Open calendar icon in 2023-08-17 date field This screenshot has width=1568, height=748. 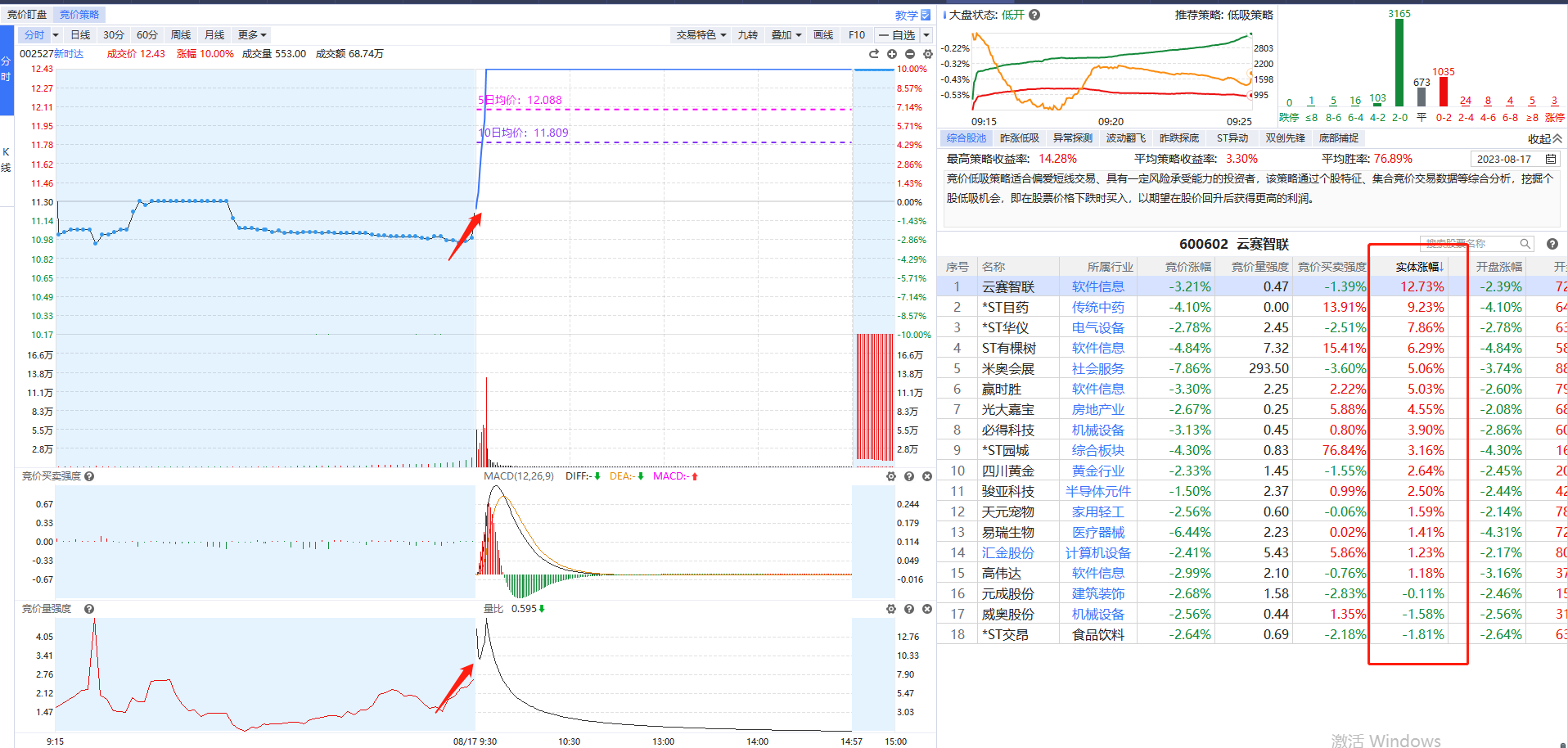pos(1550,159)
